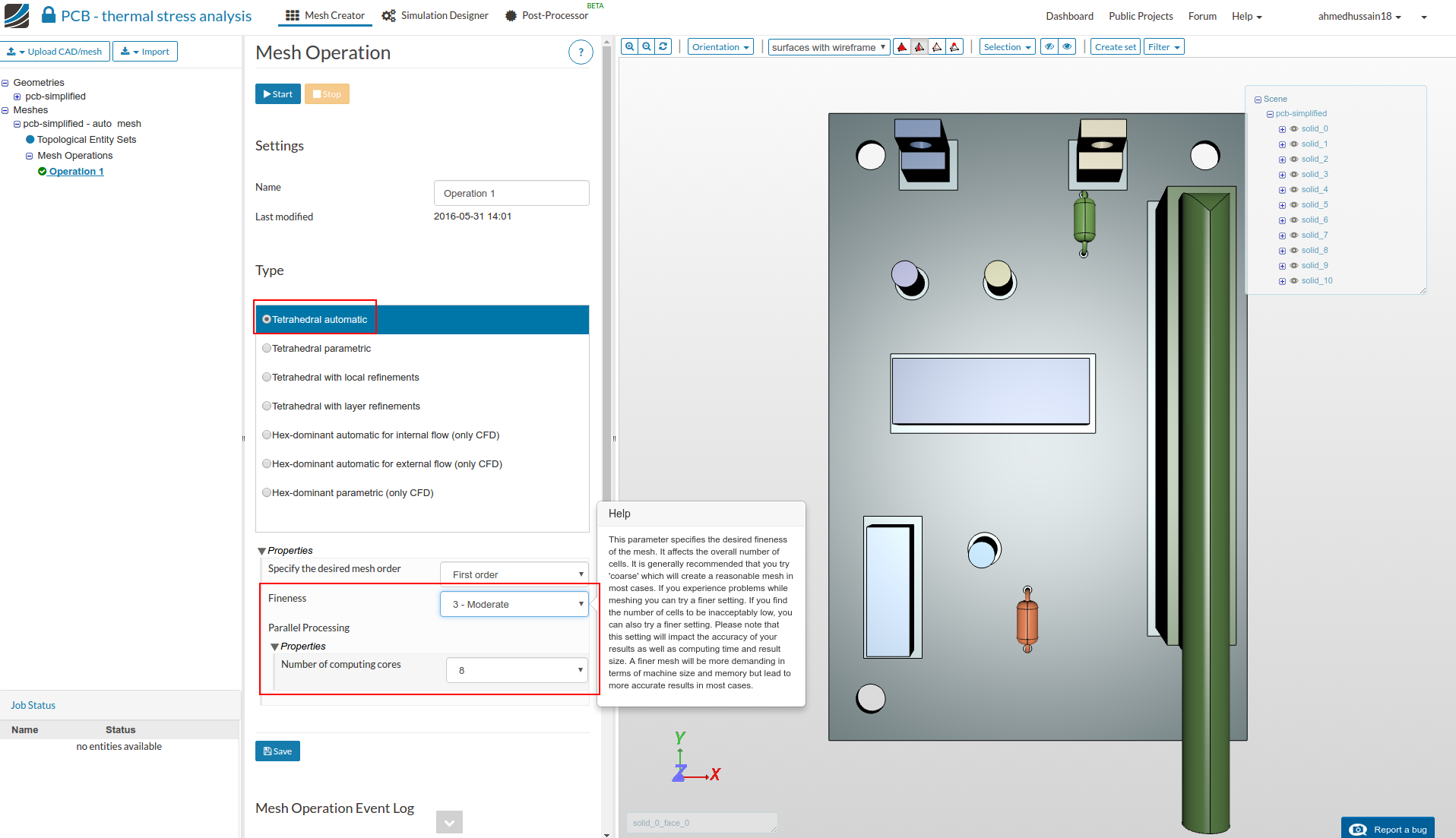Collapse the Scene tree node
Viewport: 1456px width, 838px height.
click(1258, 100)
